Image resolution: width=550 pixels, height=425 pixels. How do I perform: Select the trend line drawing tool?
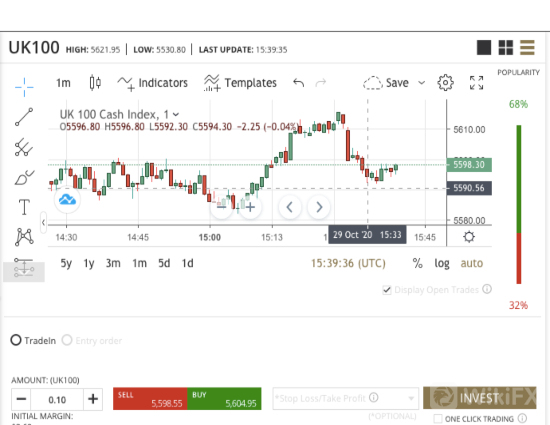coord(24,117)
